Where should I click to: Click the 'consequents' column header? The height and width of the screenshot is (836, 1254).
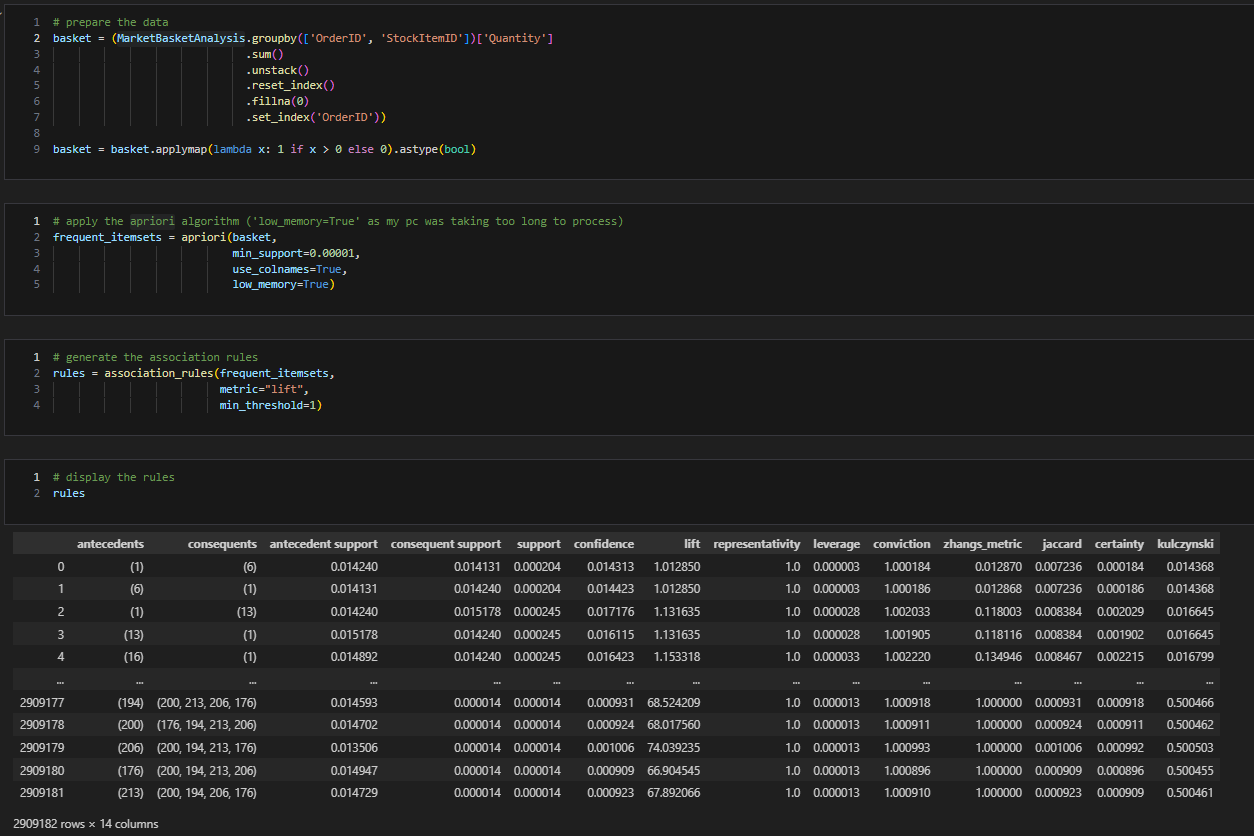coord(222,544)
